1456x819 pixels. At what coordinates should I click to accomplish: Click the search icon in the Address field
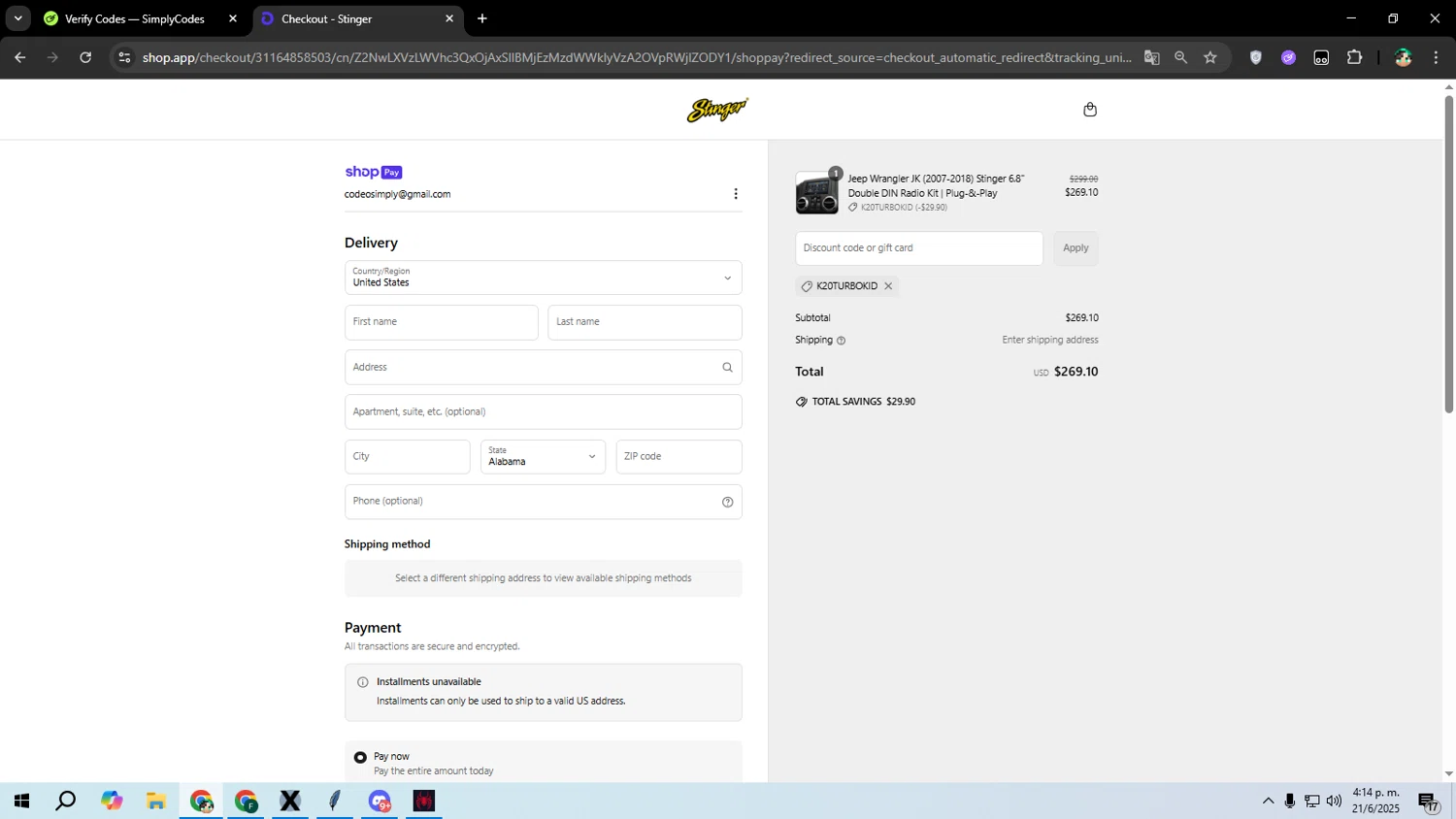tap(727, 367)
